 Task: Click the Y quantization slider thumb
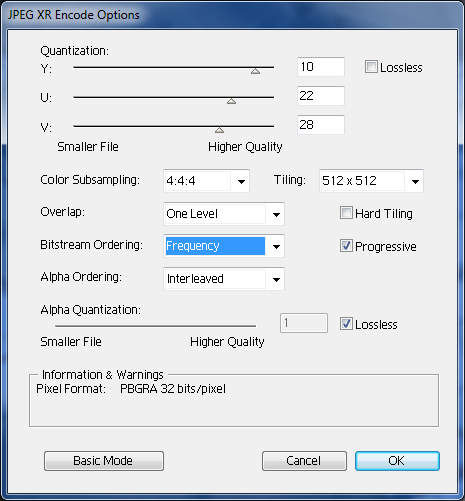[255, 71]
